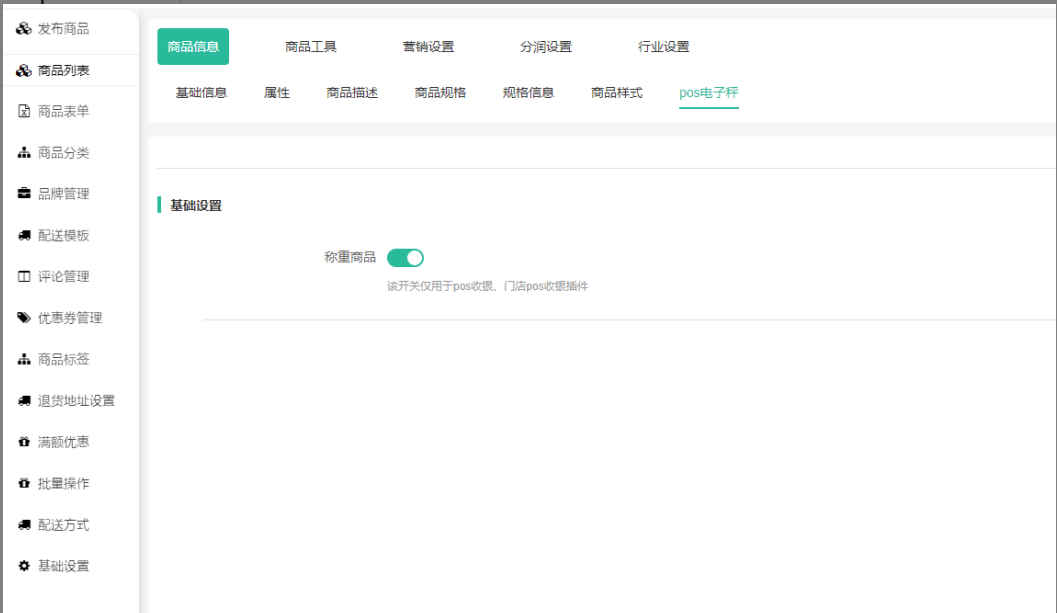Open 退货地址设置 in the sidebar
The width and height of the screenshot is (1057, 613).
coord(76,401)
